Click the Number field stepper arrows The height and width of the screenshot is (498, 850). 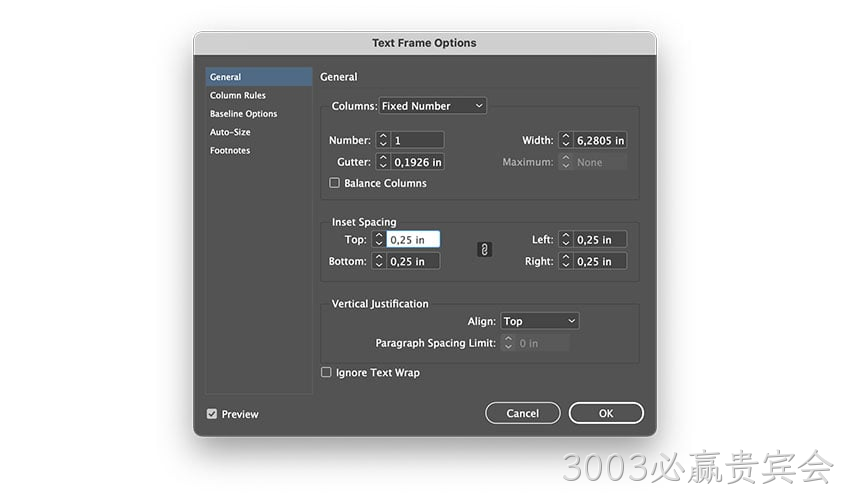coord(383,140)
